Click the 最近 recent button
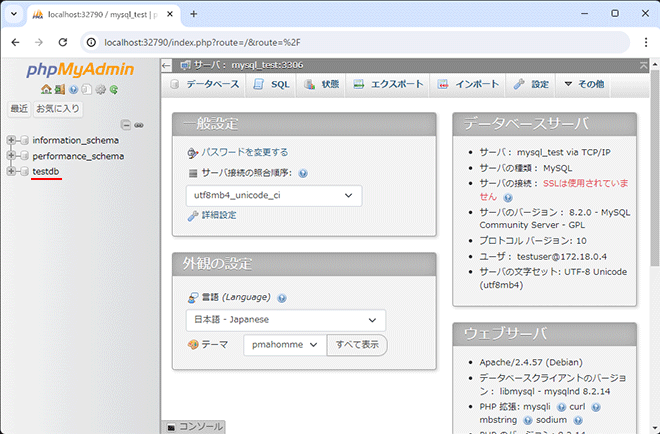The height and width of the screenshot is (434, 660). (19, 109)
